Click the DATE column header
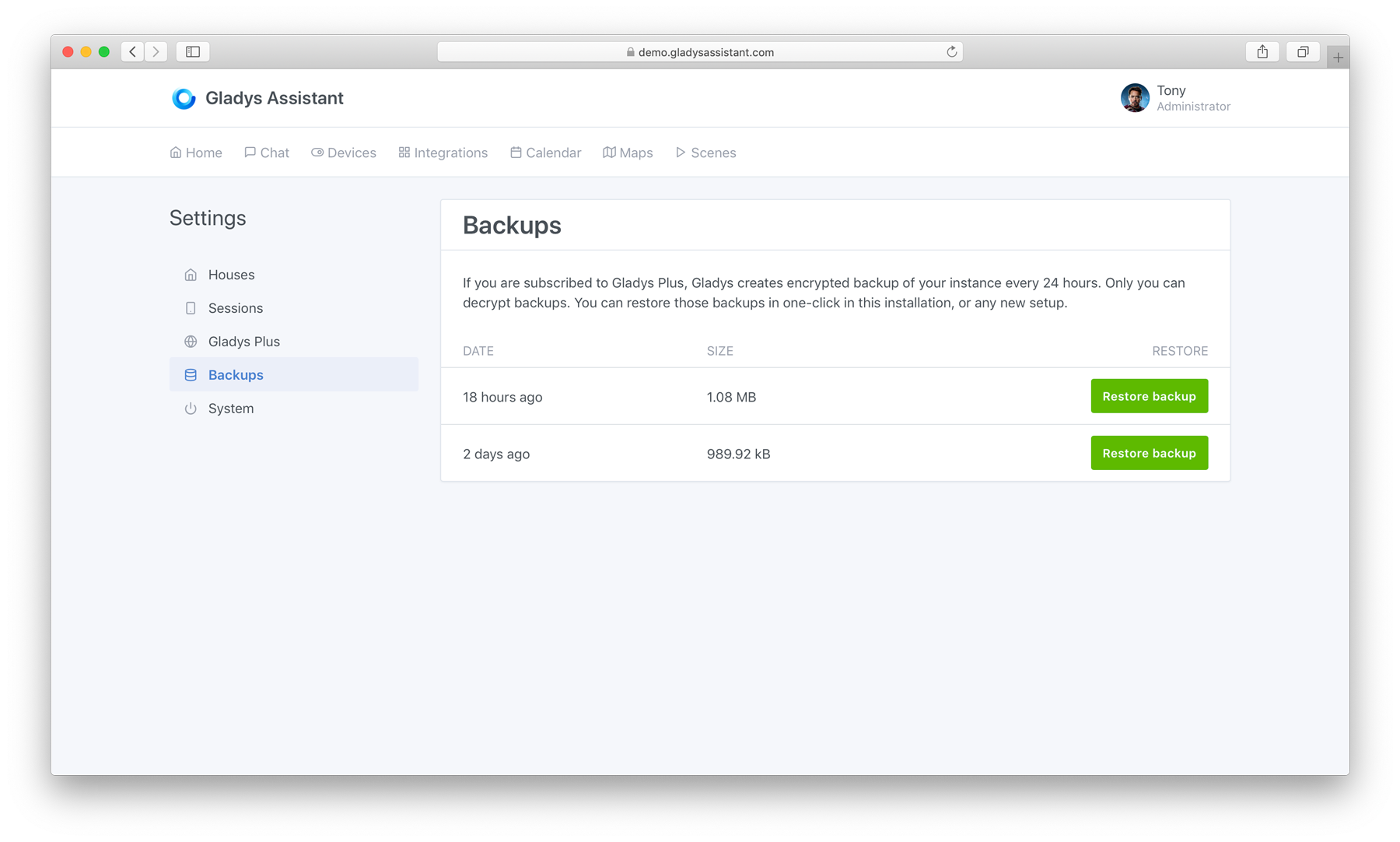Image resolution: width=1400 pixels, height=842 pixels. 478,351
